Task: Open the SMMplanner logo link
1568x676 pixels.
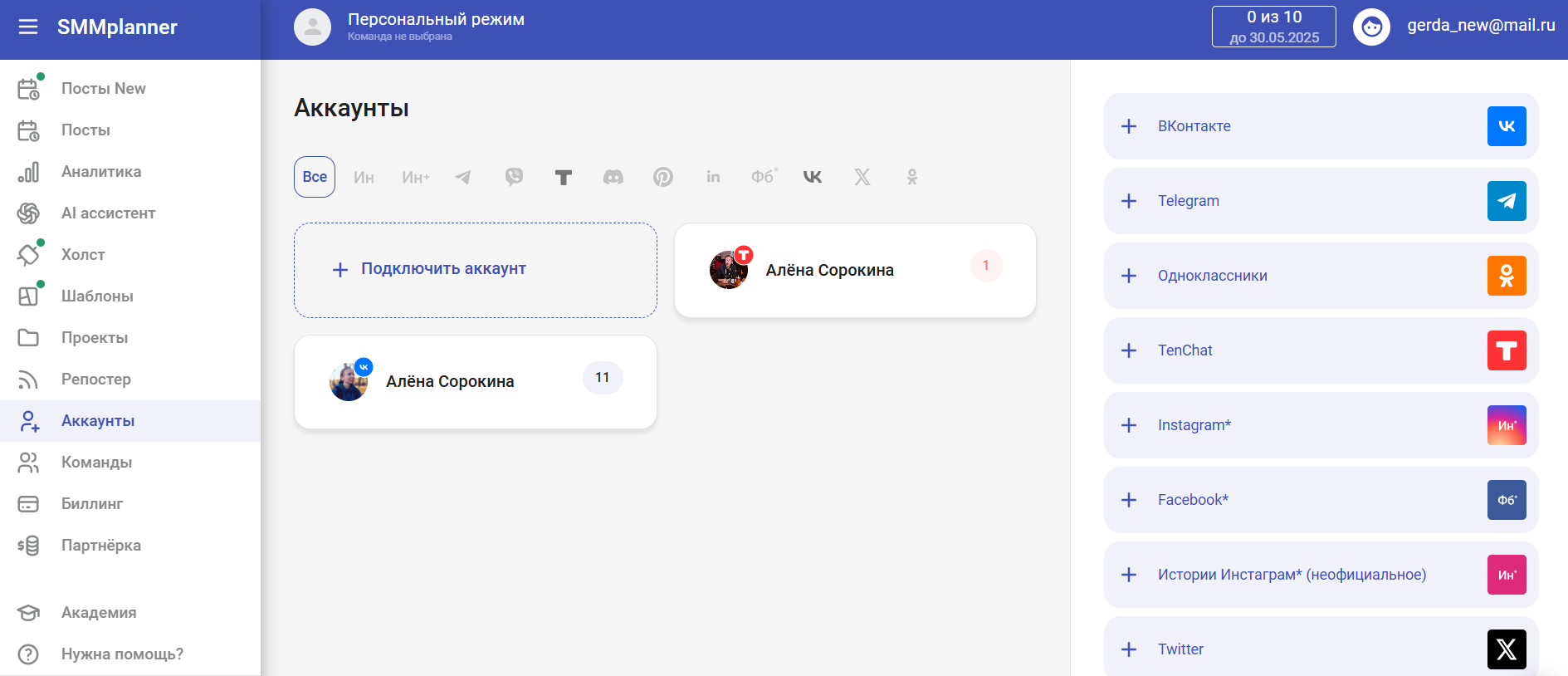Action: (117, 27)
